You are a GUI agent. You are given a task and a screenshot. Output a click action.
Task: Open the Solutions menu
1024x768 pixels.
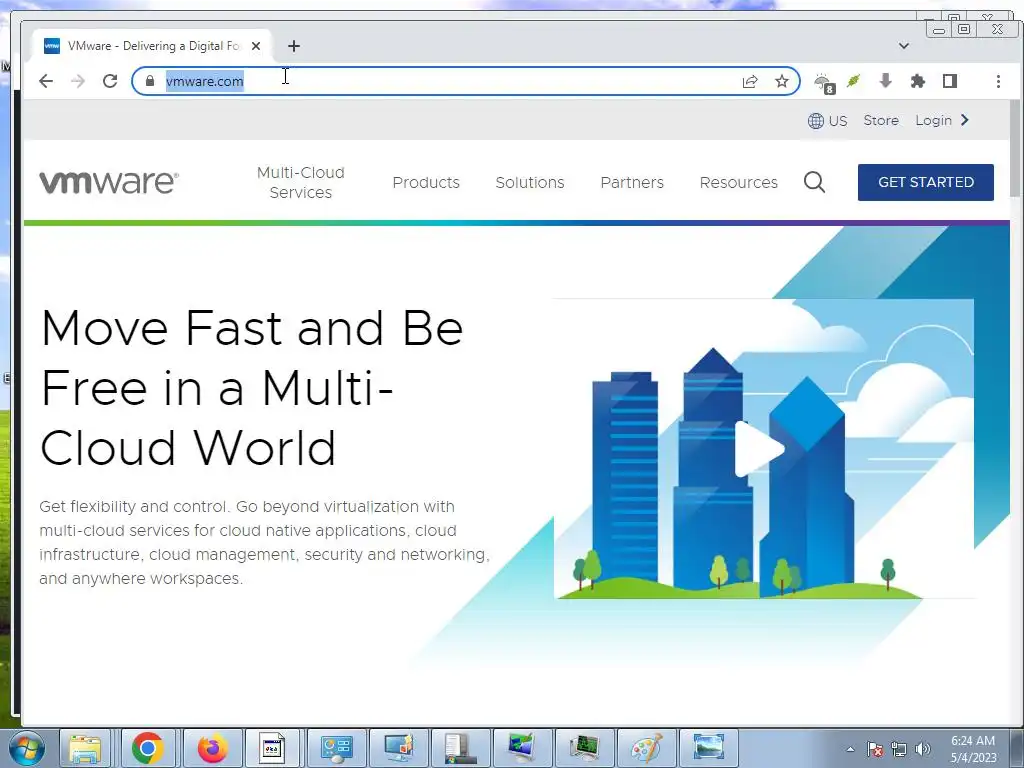point(530,182)
